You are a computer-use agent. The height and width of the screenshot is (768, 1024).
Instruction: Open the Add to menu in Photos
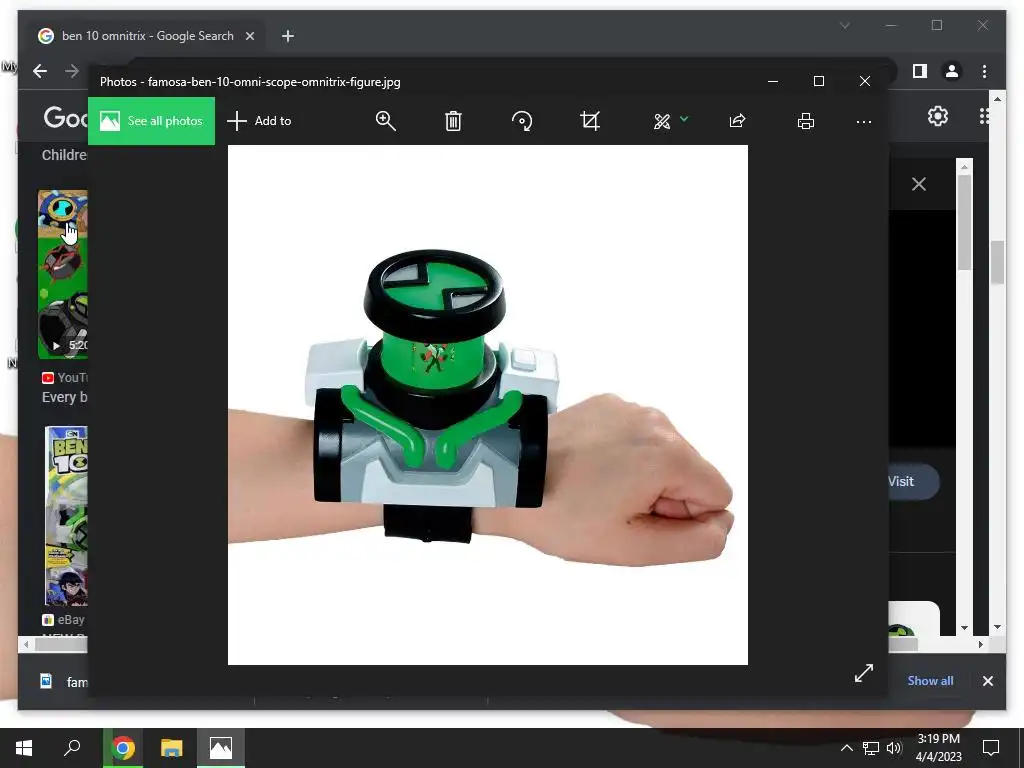(x=259, y=121)
